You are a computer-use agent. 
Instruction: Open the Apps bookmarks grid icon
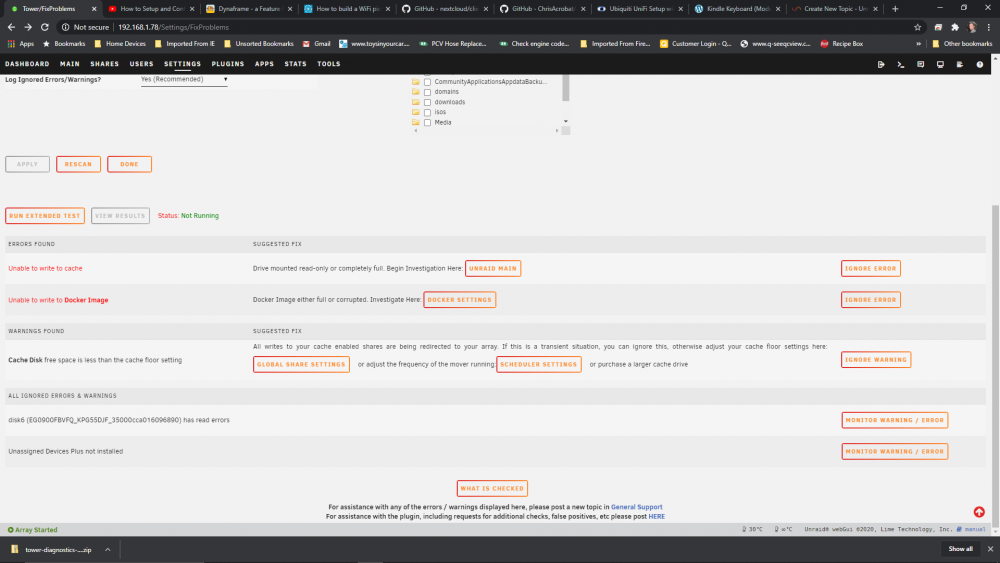tap(11, 44)
